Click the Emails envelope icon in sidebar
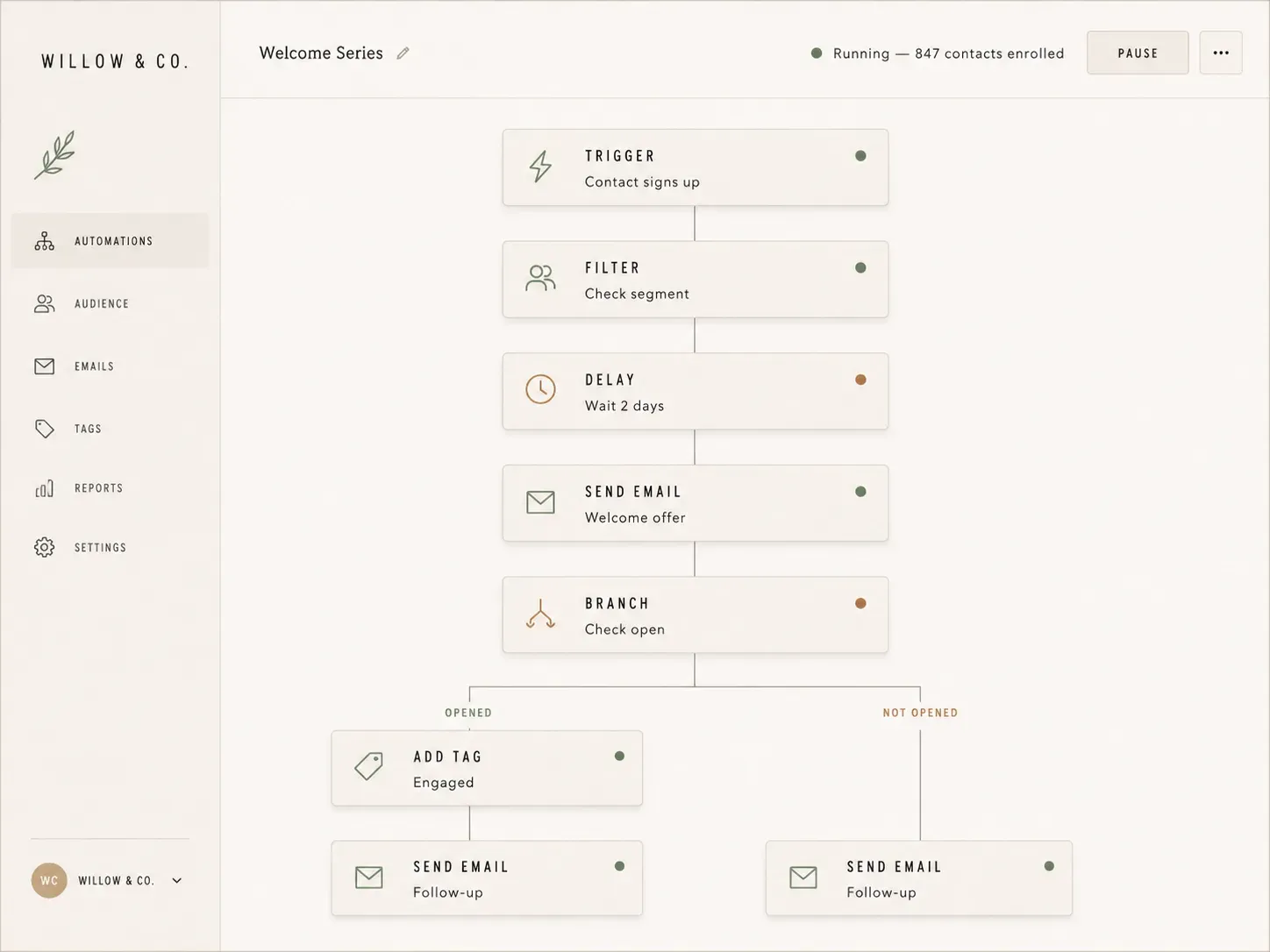The height and width of the screenshot is (952, 1270). click(x=45, y=366)
